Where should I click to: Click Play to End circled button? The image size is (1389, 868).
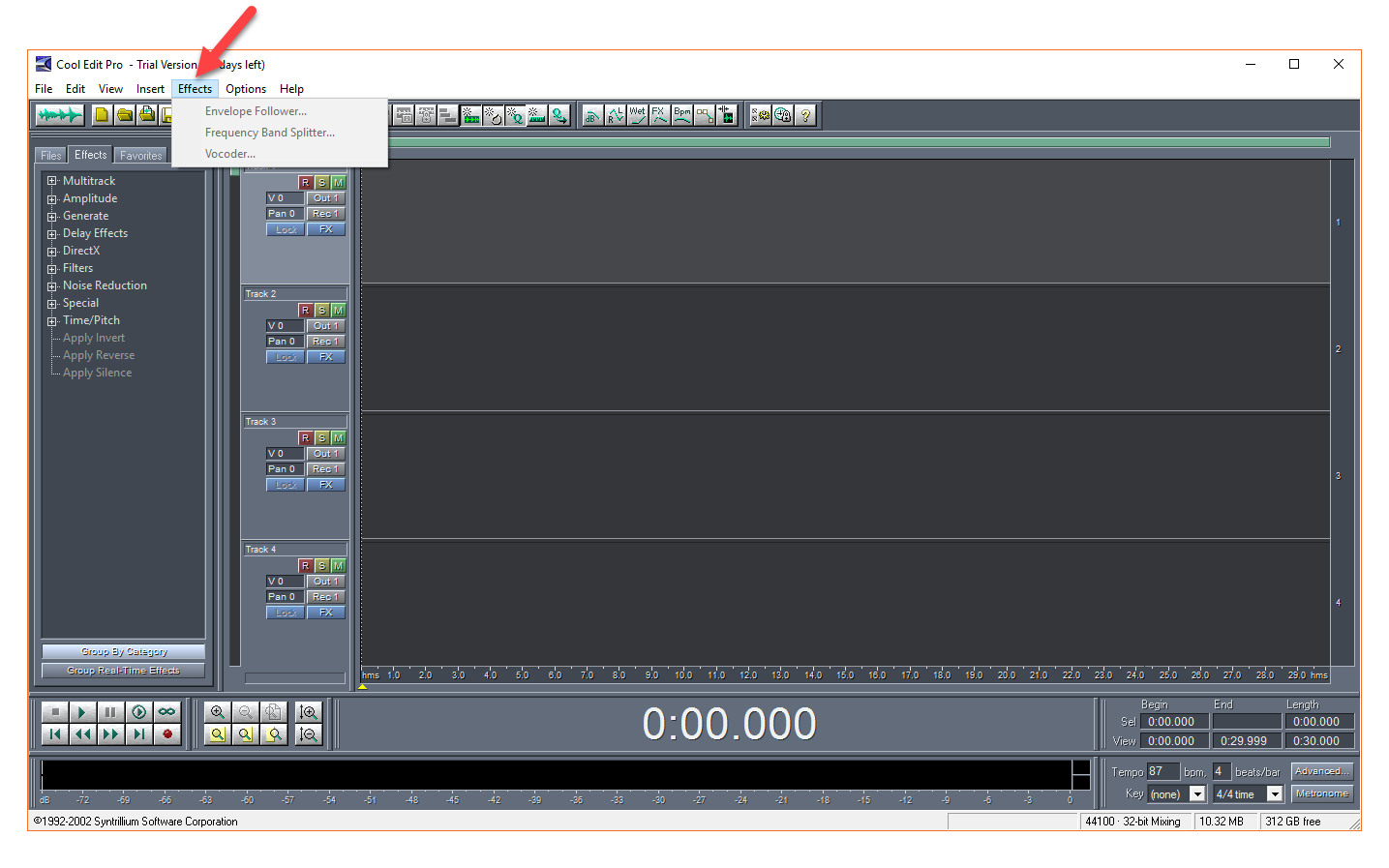[138, 712]
